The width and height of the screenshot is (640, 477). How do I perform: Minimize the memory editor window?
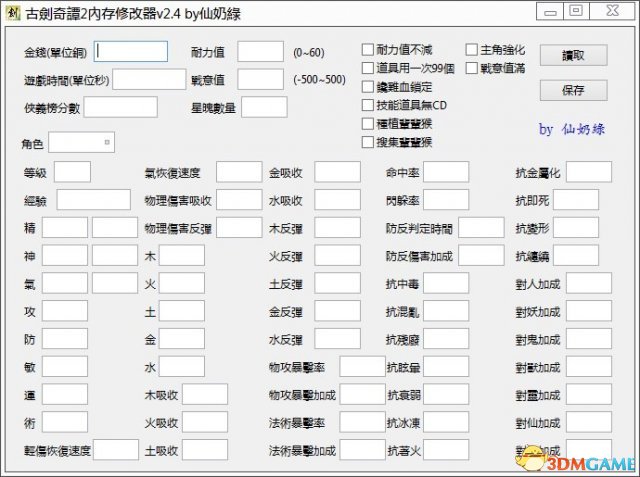point(546,10)
